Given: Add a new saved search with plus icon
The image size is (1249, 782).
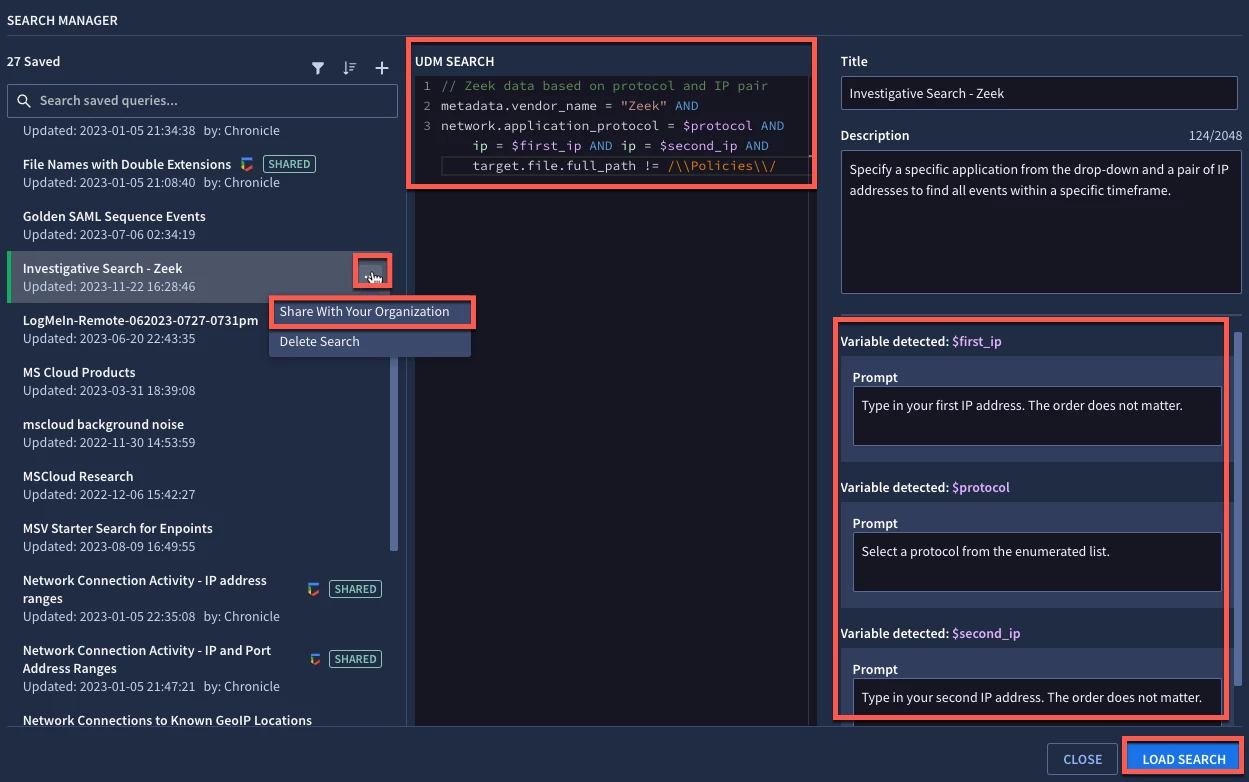Looking at the screenshot, I should [381, 68].
